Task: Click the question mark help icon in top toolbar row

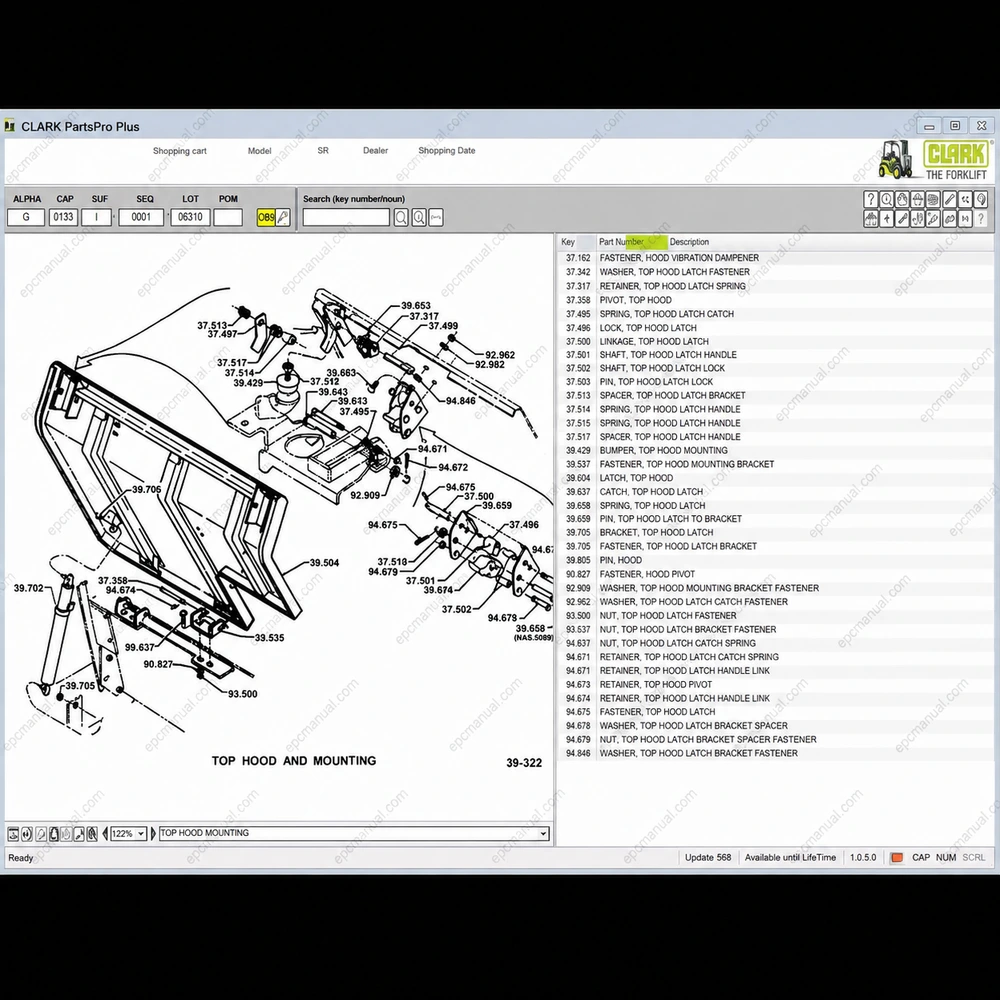Action: [871, 199]
